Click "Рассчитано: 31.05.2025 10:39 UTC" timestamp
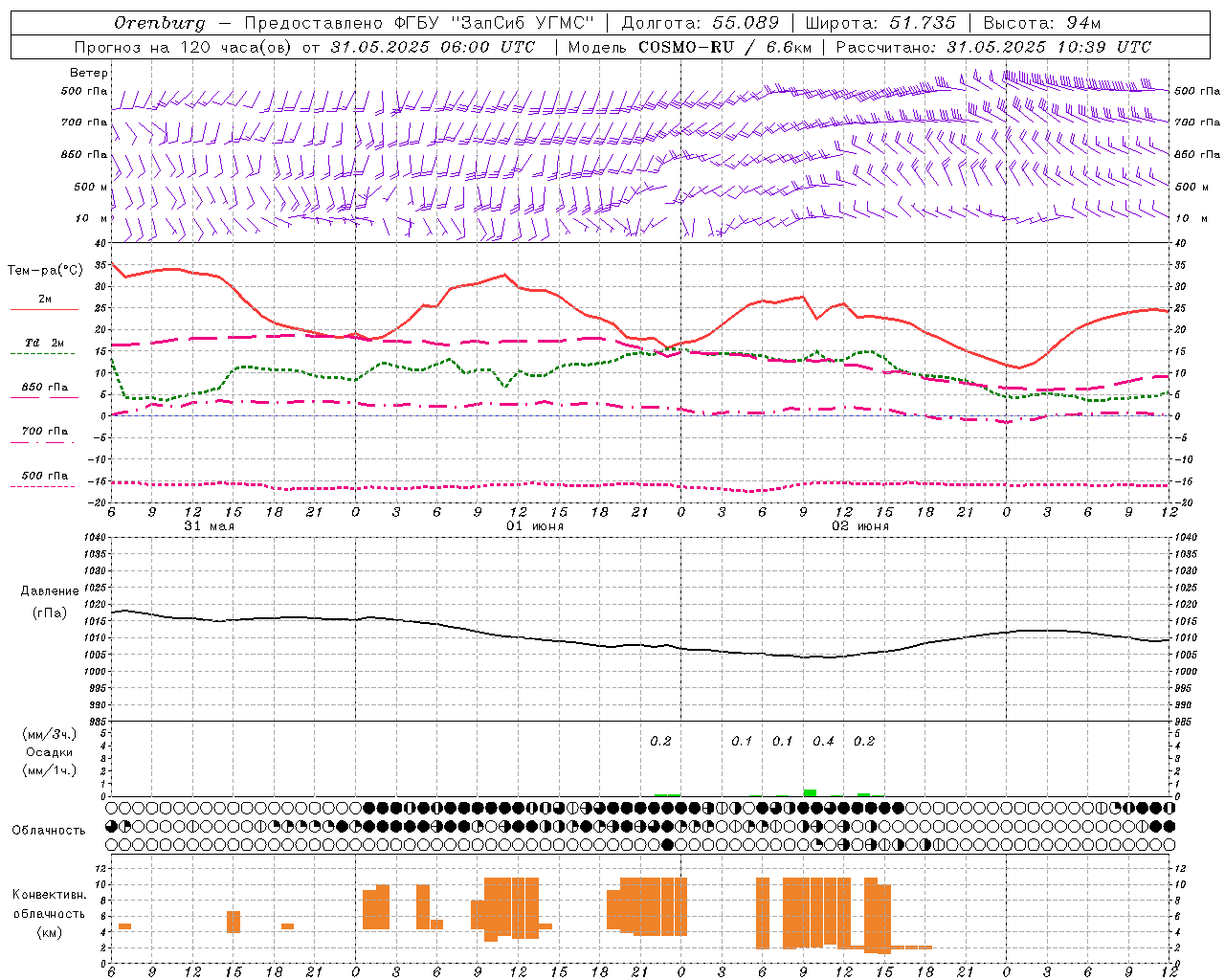The width and height of the screenshot is (1225, 980). point(993,47)
